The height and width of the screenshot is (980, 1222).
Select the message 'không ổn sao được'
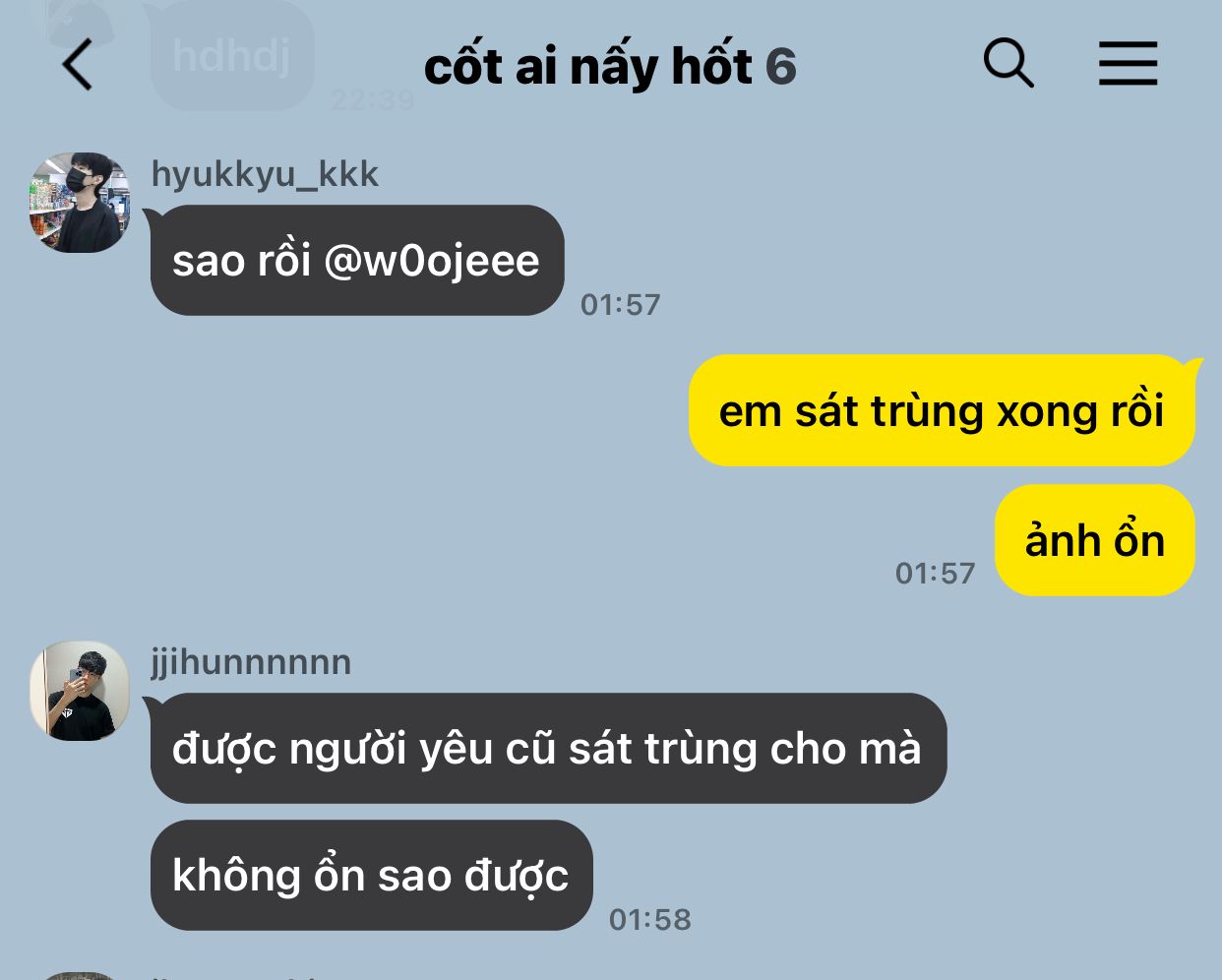(372, 875)
